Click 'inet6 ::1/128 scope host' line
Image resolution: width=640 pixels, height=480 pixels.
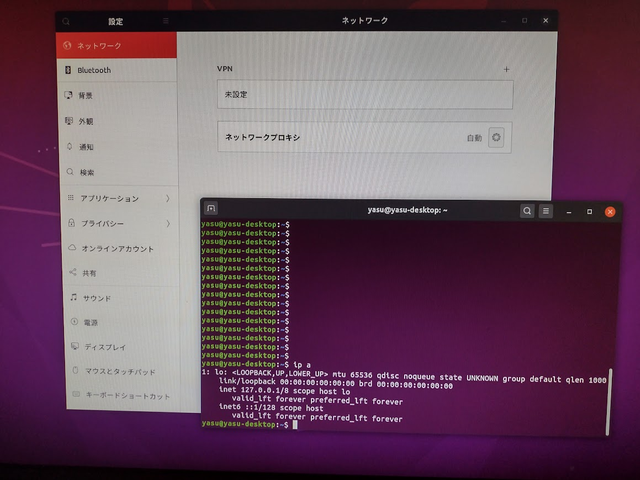click(271, 408)
